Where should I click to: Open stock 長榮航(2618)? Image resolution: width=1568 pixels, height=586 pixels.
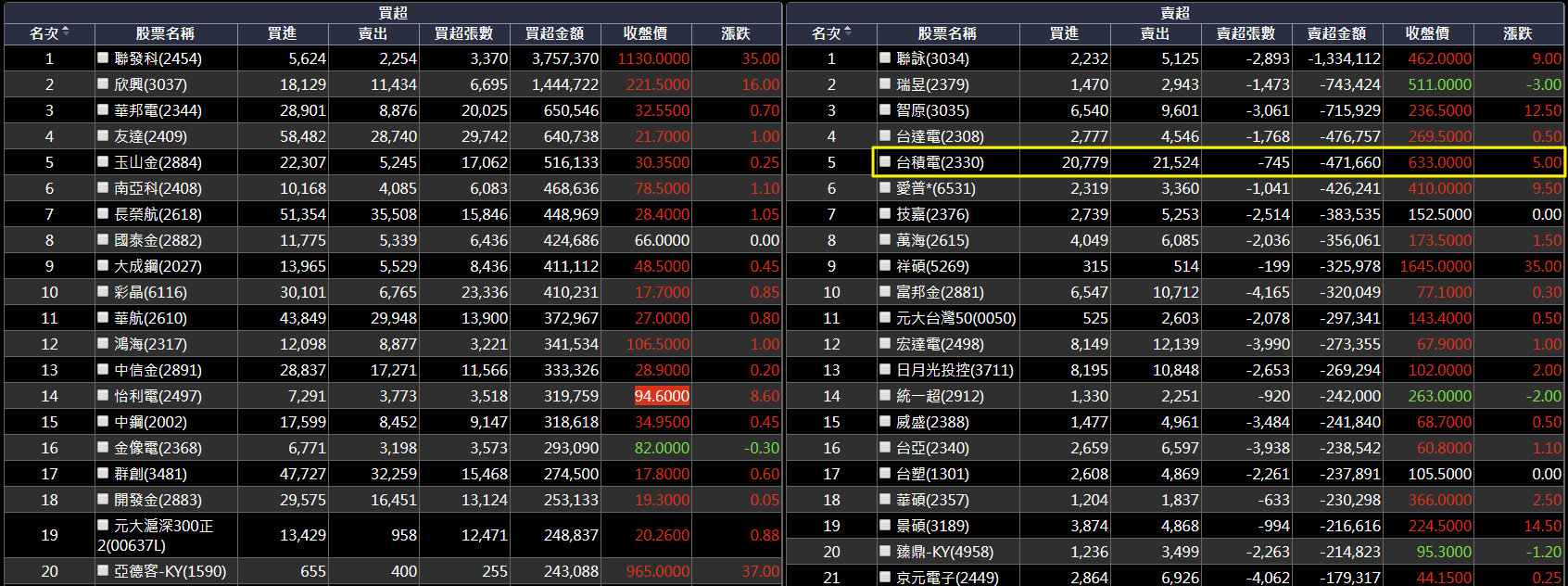coord(158,214)
